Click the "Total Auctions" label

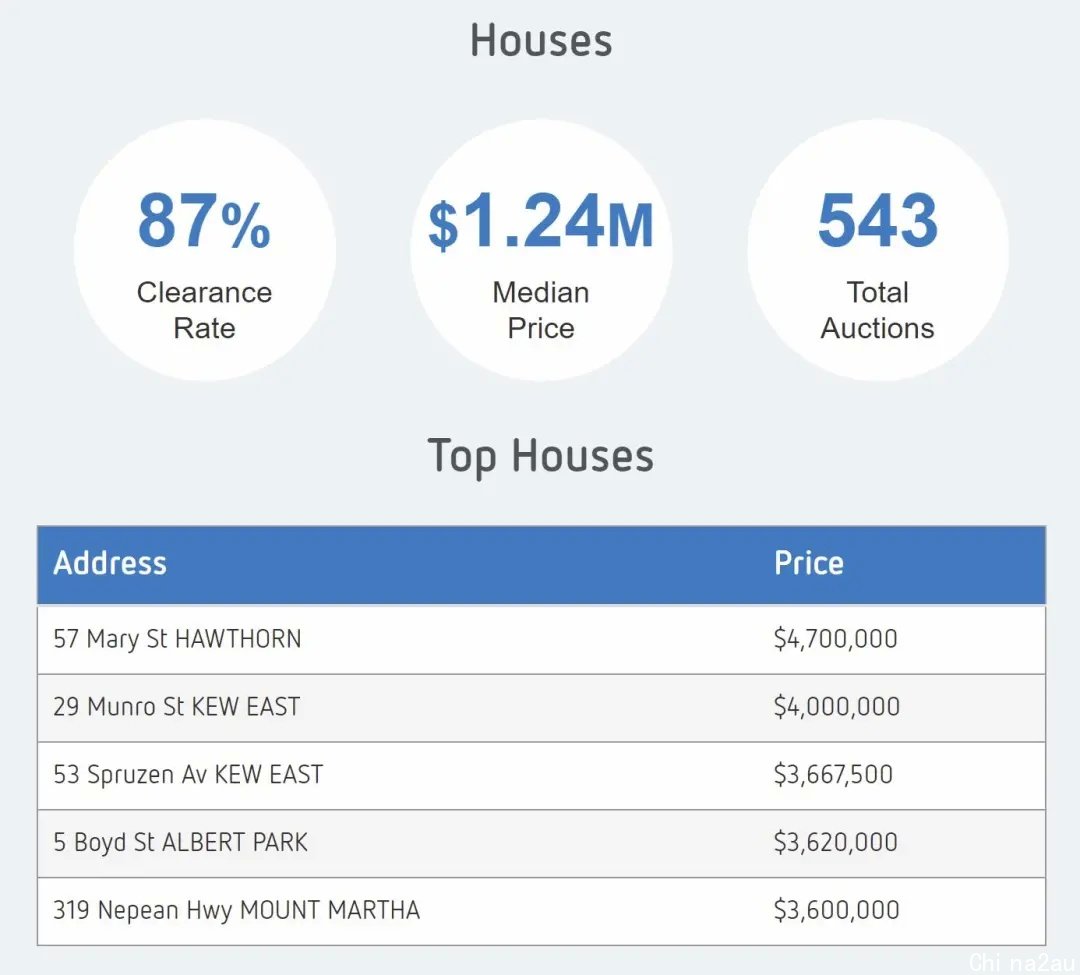878,310
